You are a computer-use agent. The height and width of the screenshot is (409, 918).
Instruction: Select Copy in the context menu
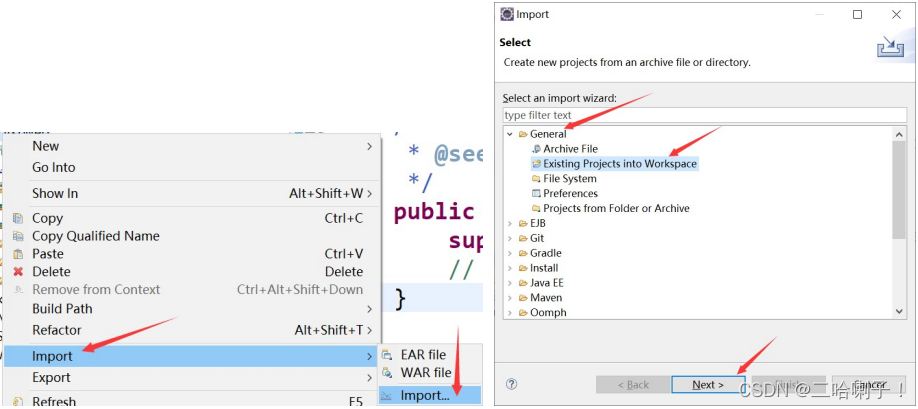[192, 218]
